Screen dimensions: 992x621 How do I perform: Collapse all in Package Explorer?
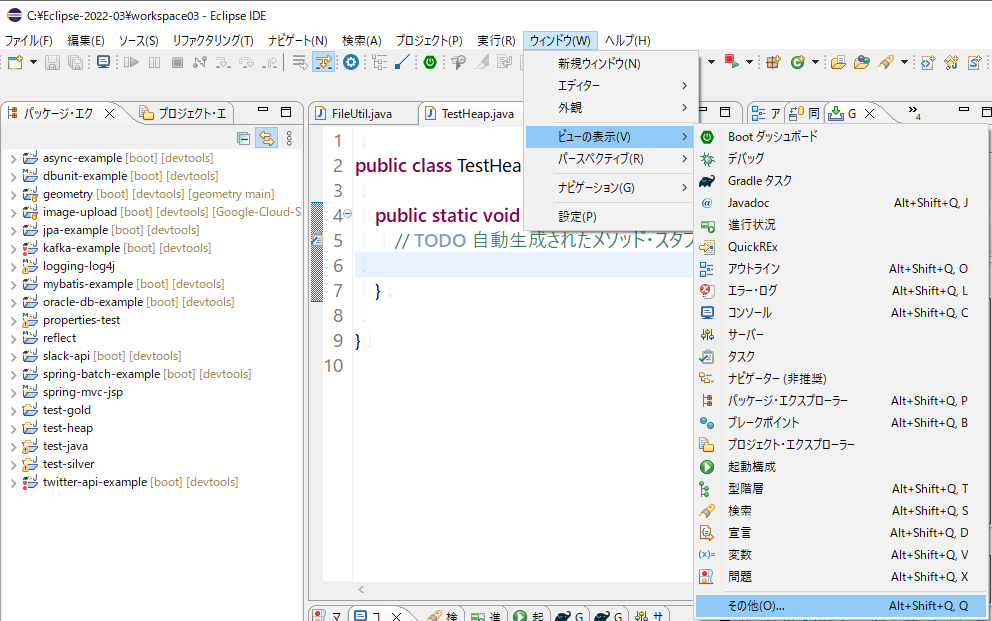tap(243, 138)
